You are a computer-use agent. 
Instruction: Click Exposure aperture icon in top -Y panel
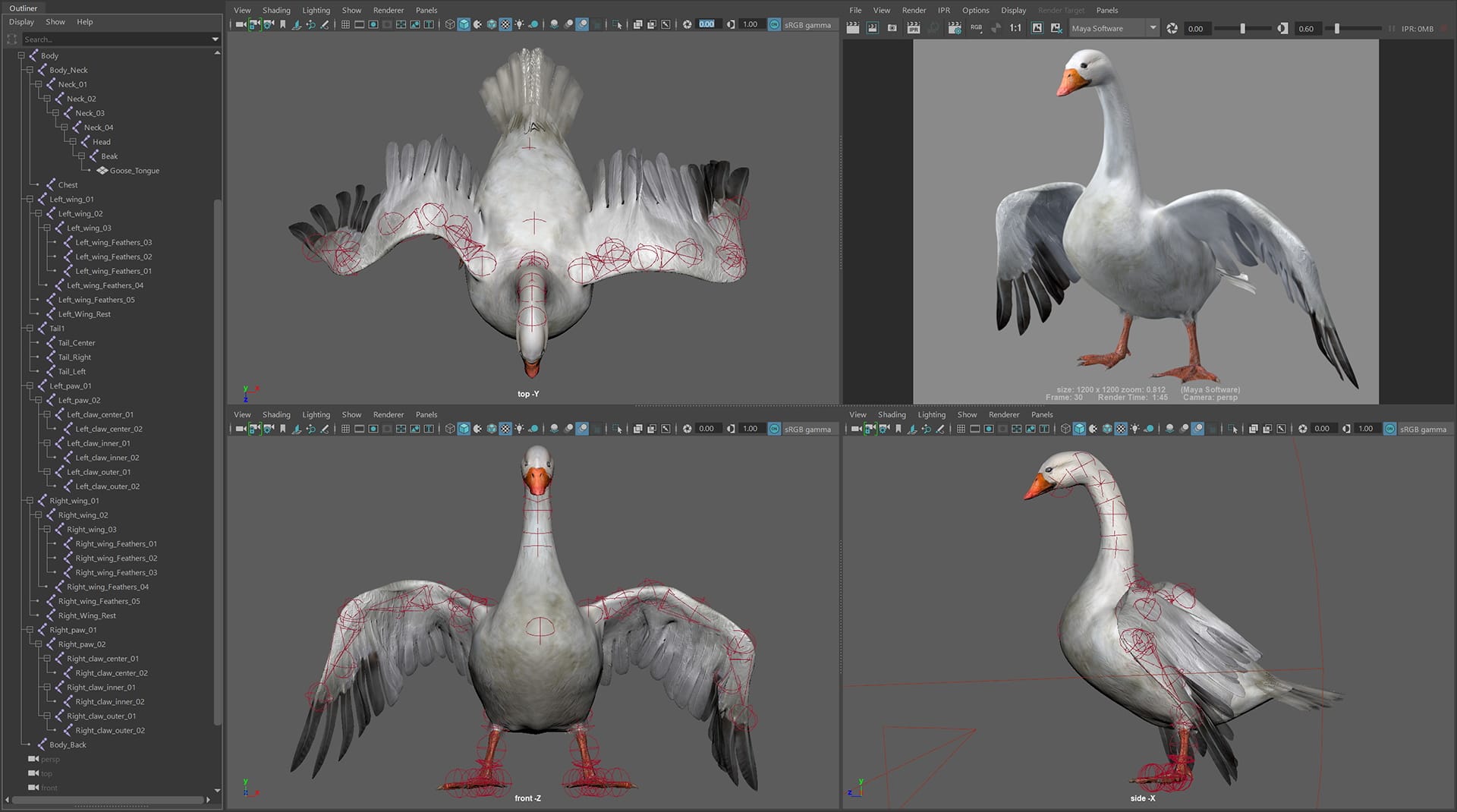687,24
